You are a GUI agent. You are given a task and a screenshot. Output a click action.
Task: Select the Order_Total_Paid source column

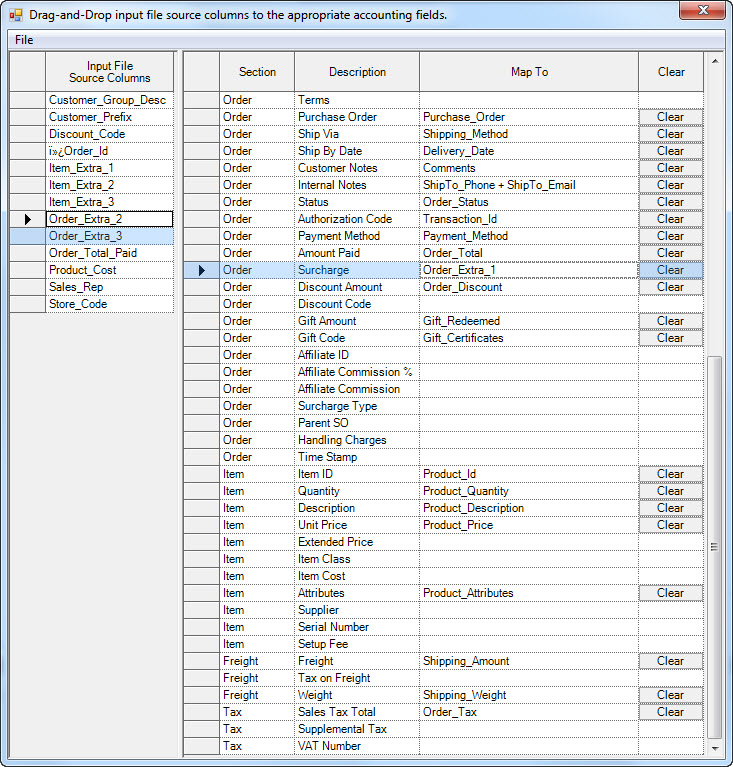pos(110,253)
